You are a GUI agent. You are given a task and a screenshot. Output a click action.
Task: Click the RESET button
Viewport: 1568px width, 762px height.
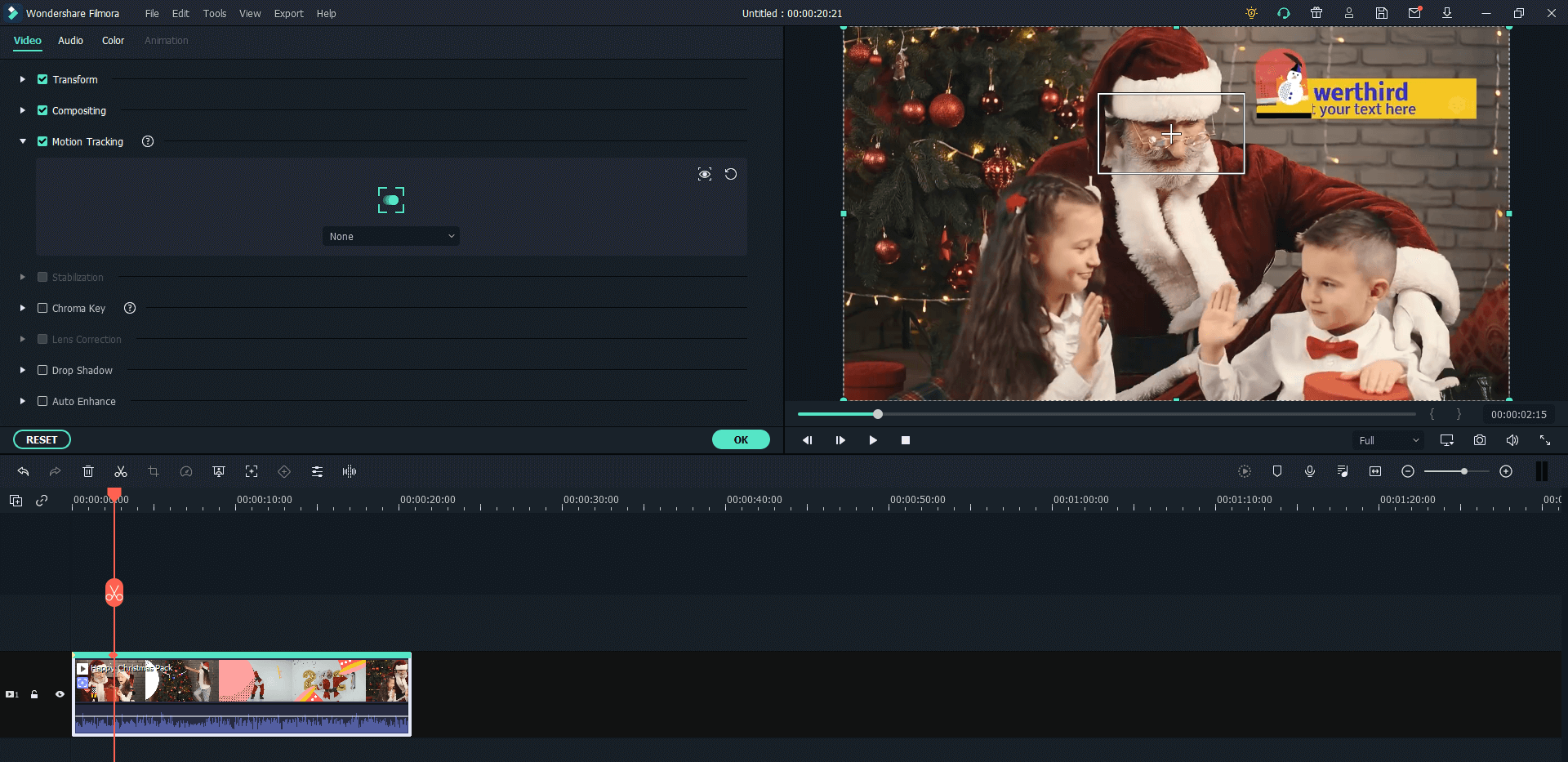pos(42,439)
